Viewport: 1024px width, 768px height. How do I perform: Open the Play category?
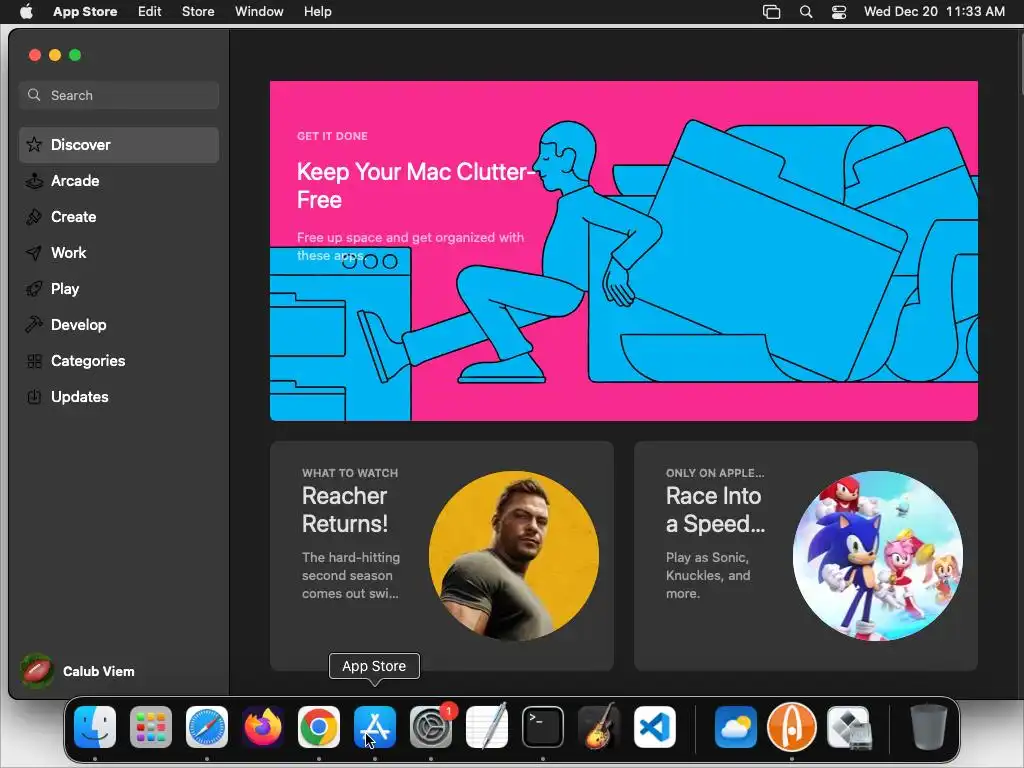pos(119,289)
